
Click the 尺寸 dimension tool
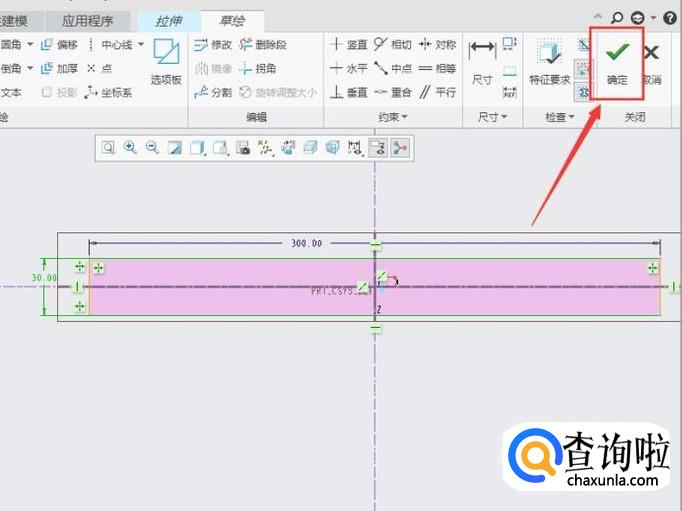tap(482, 62)
